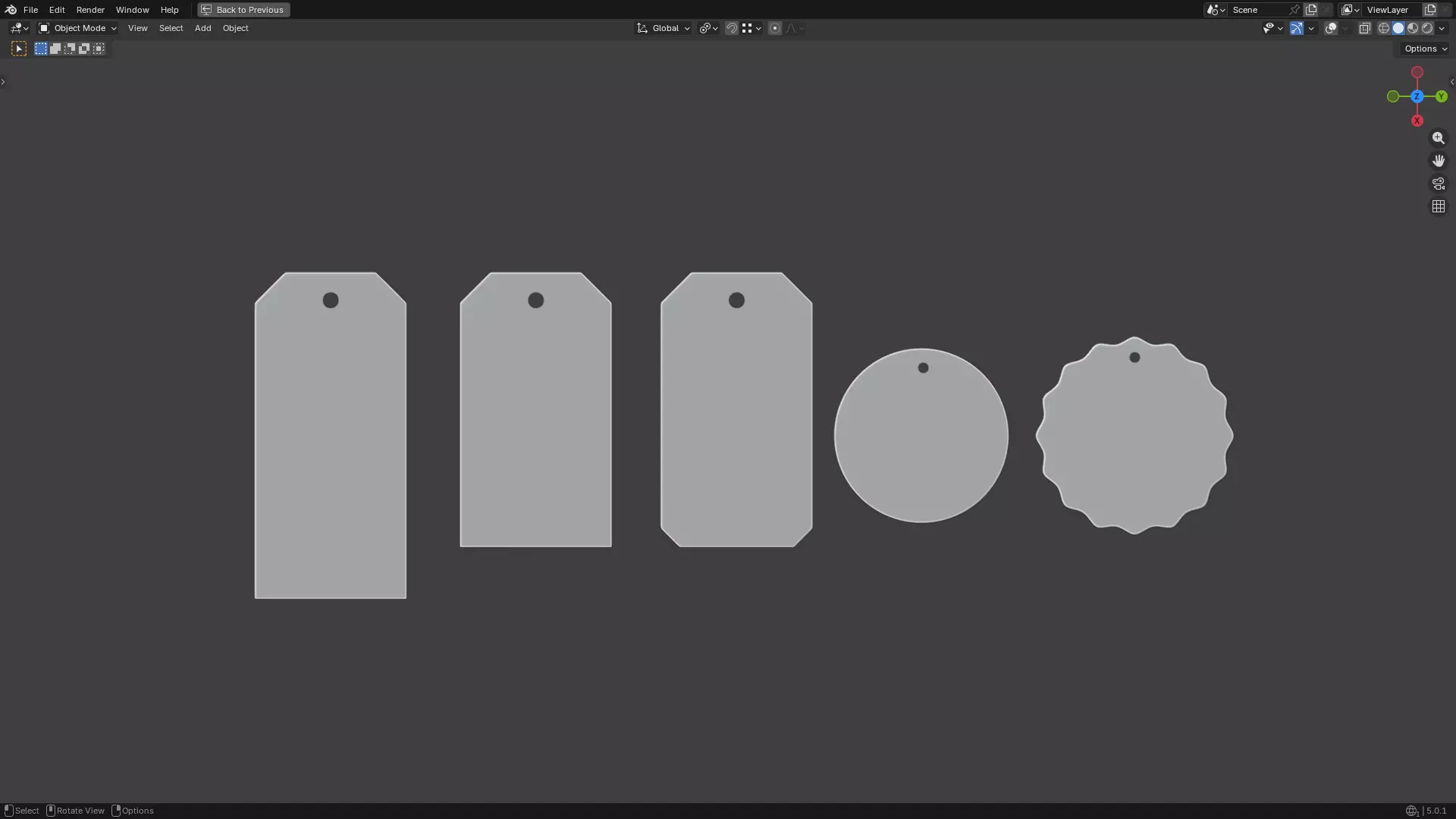This screenshot has height=819, width=1456.
Task: Toggle viewport overlays
Action: (x=1331, y=28)
